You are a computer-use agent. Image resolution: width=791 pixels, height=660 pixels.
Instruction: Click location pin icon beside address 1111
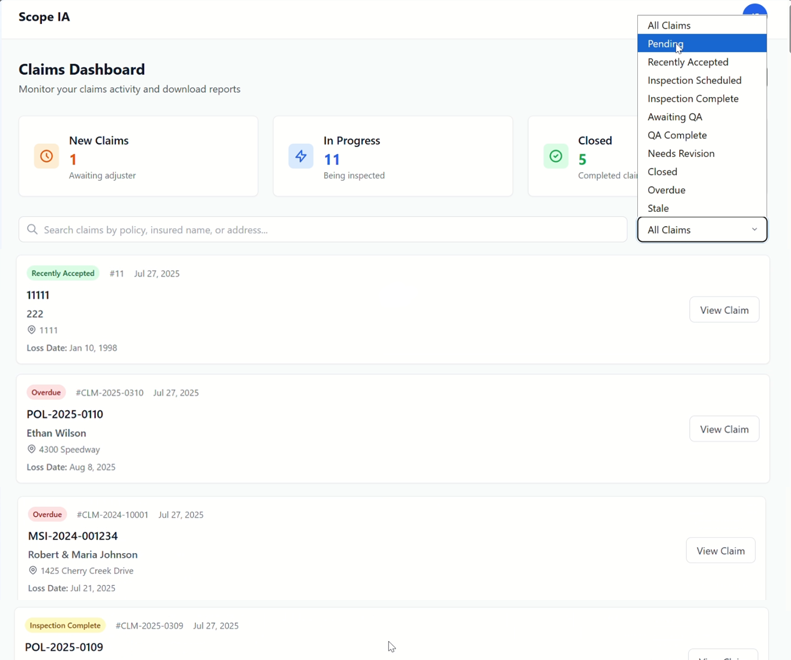[x=32, y=330]
